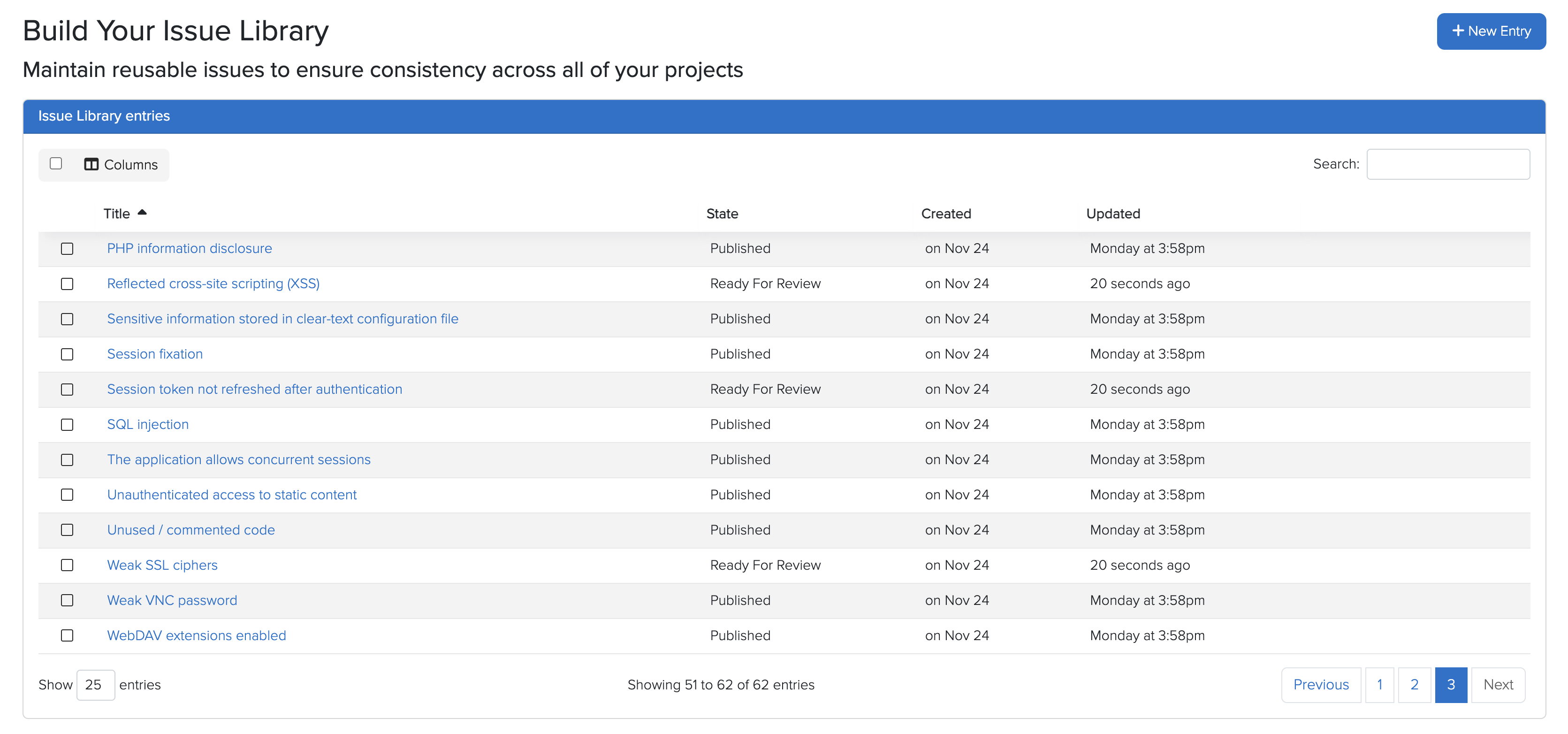1568x734 pixels.
Task: Go to page 1 of entries
Action: [x=1380, y=685]
